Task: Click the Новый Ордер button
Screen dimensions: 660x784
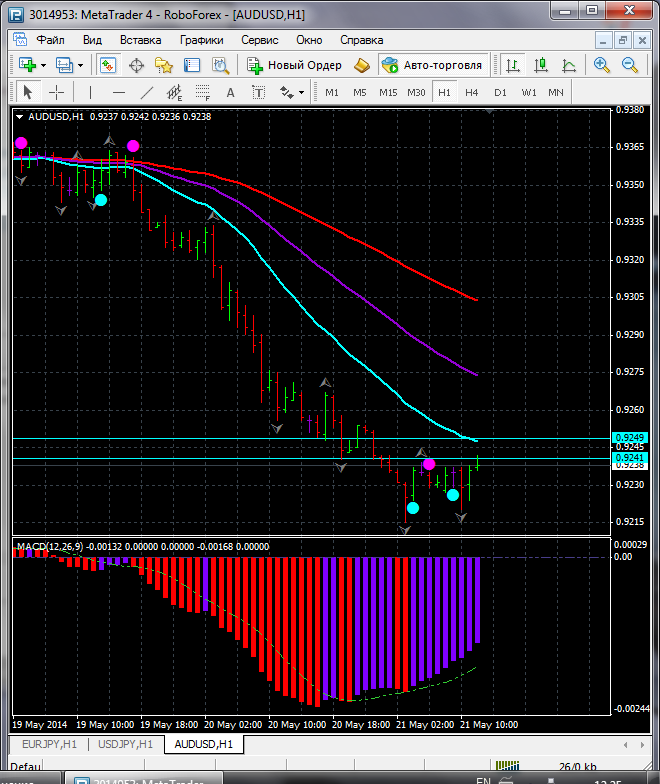Action: click(x=294, y=65)
